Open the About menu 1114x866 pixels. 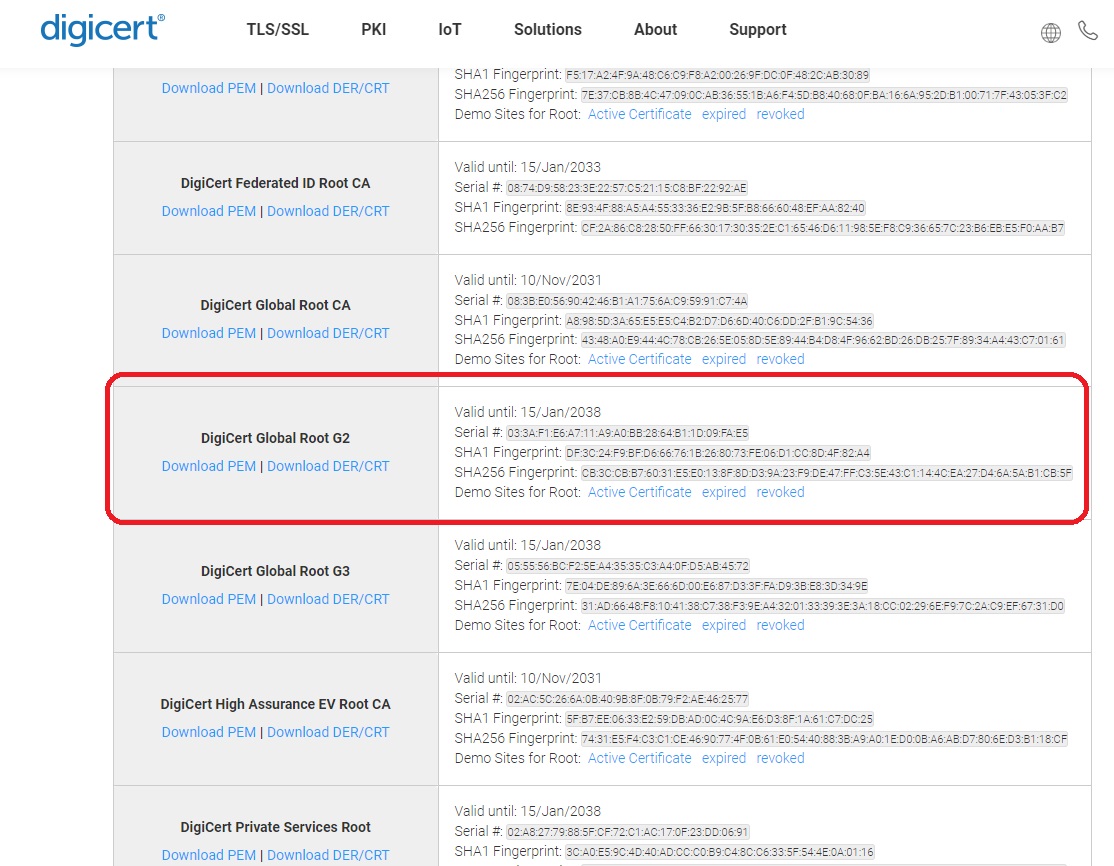655,30
